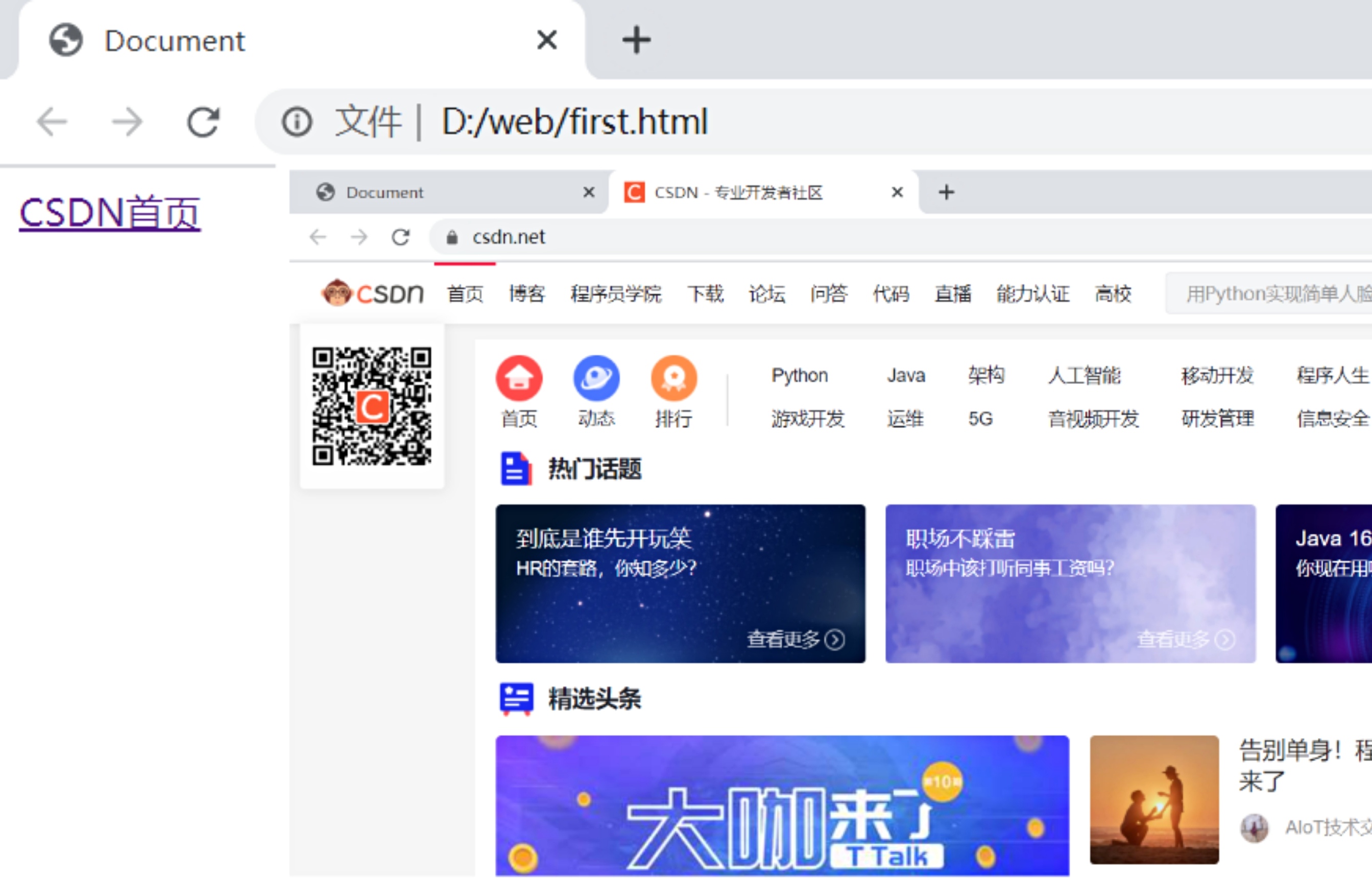Click 查看更多 on HR的套路 card
1372x880 pixels.
[x=796, y=640]
